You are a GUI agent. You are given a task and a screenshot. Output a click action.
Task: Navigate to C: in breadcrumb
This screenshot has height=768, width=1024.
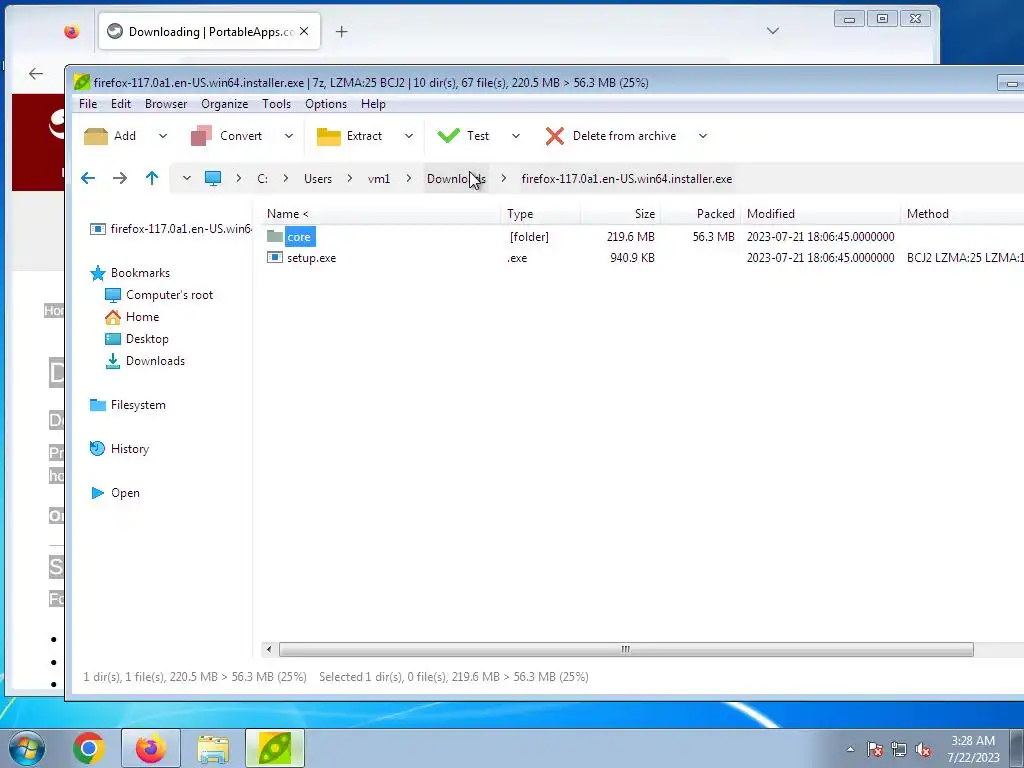(x=263, y=178)
